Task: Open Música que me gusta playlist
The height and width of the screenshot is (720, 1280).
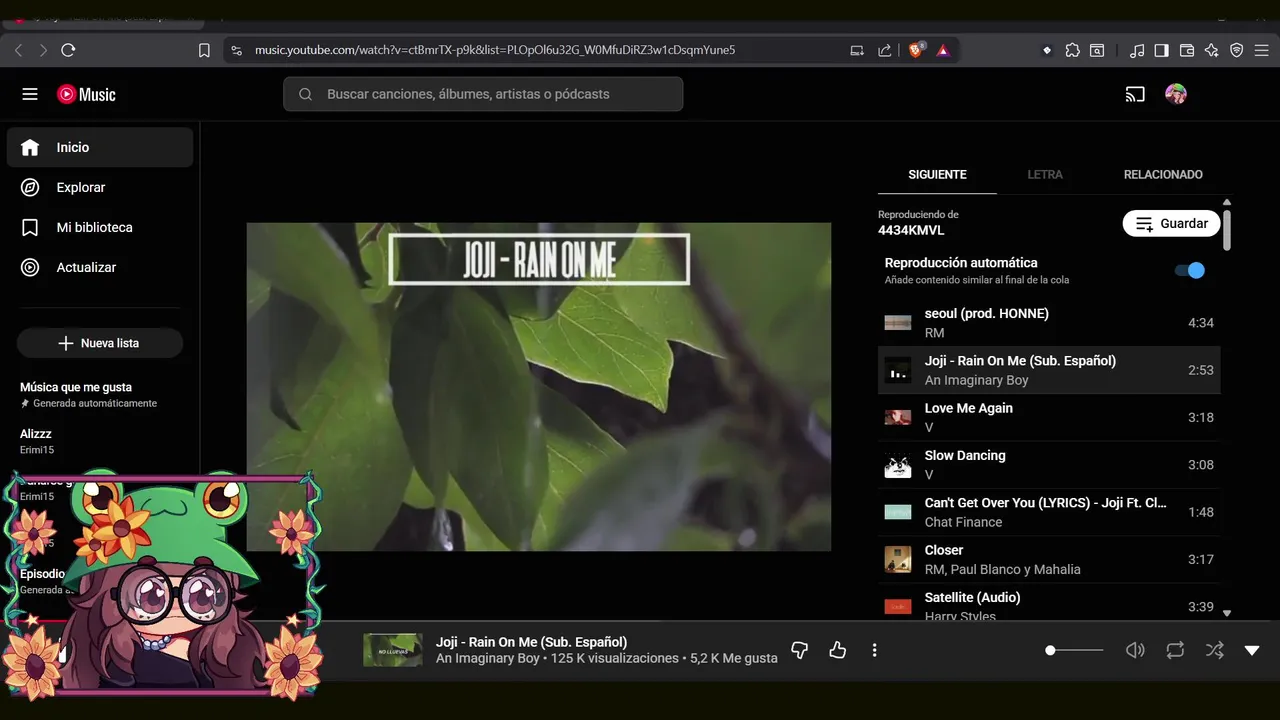Action: 76,387
